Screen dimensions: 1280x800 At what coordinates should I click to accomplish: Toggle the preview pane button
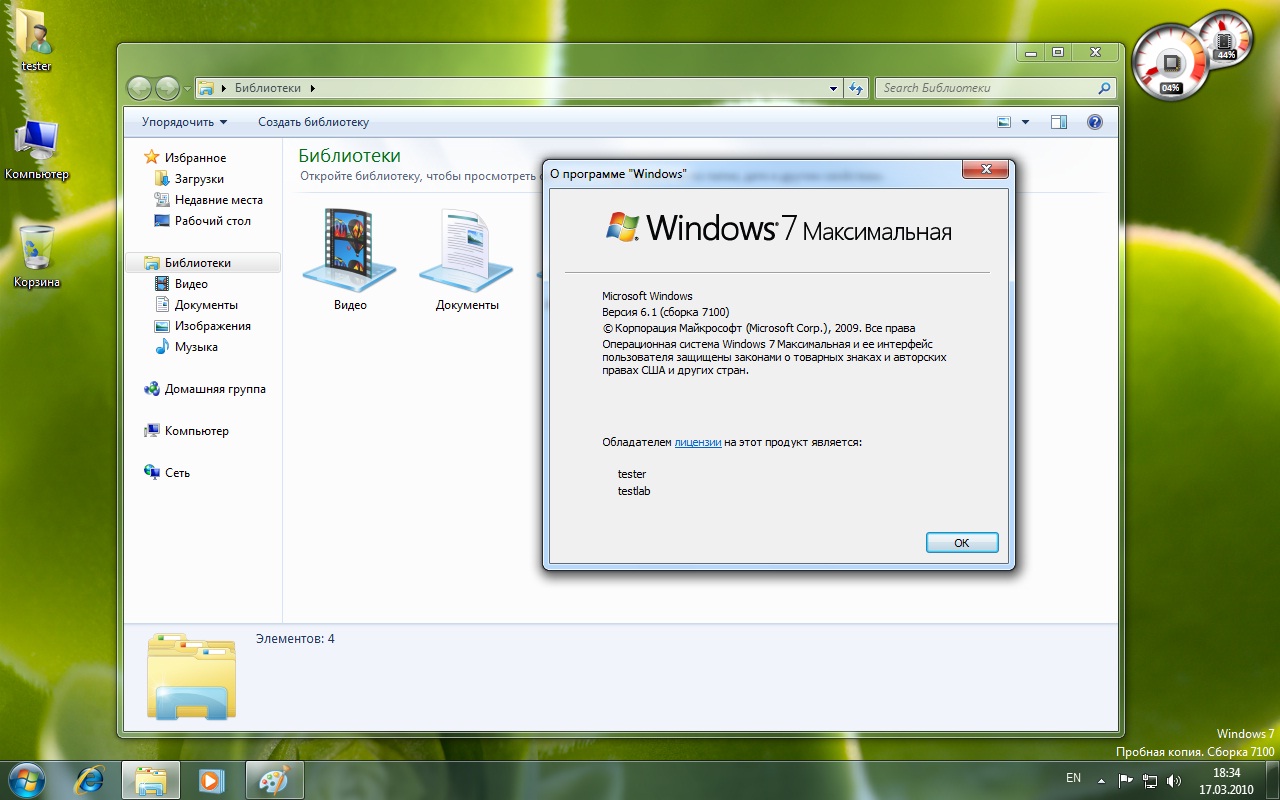click(1059, 122)
